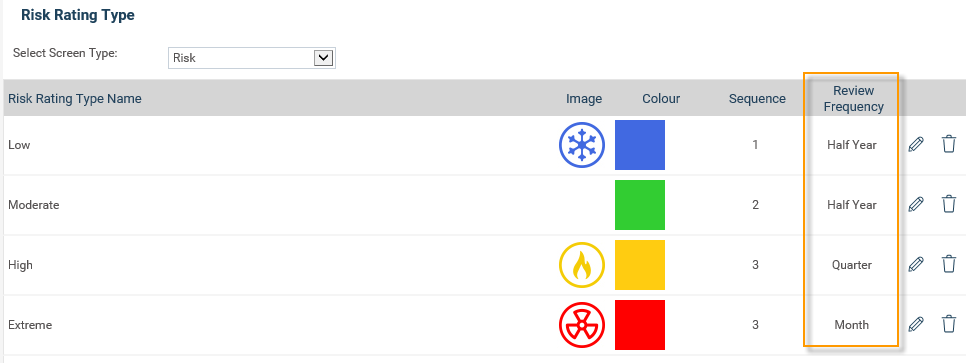Click the green Moderate colour swatch
Screen dimensions: 966x363
pos(639,205)
